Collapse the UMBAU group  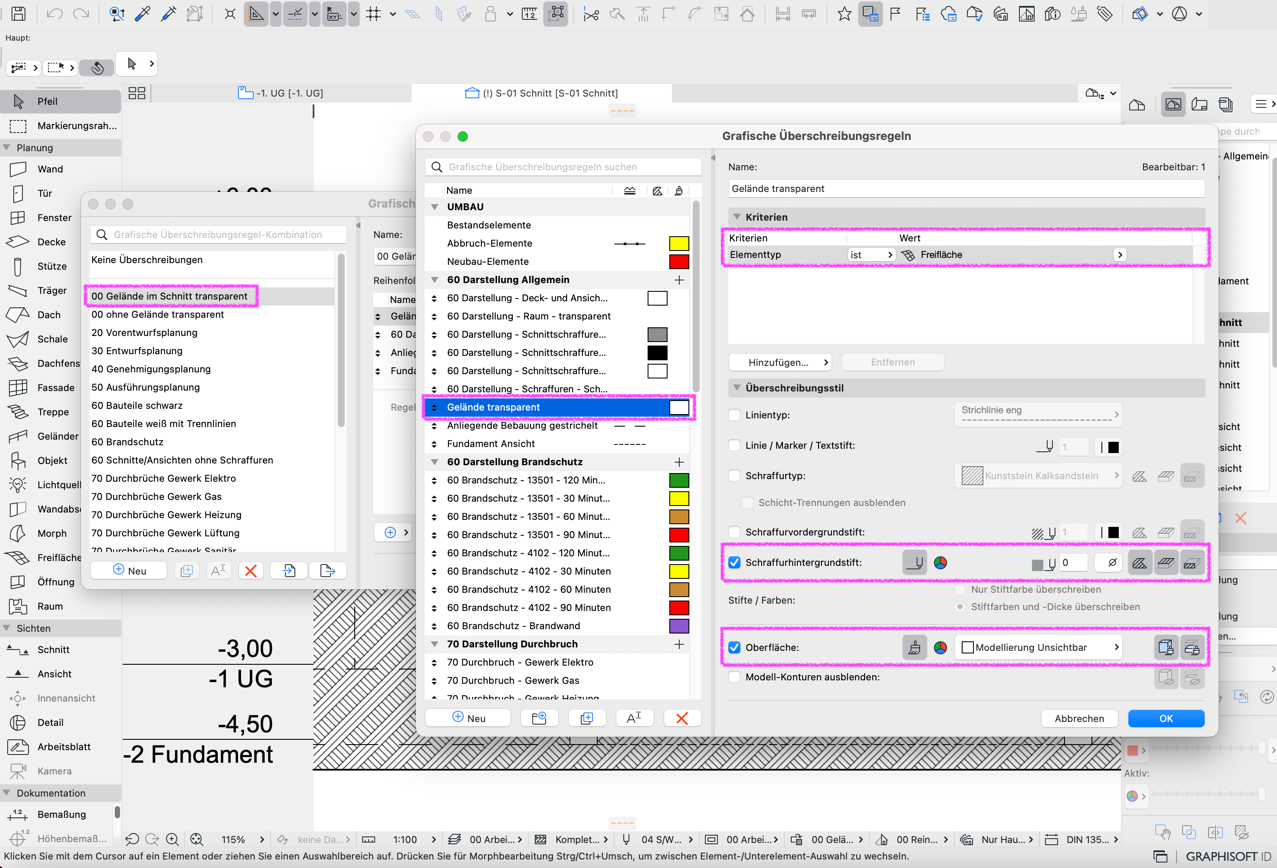point(435,207)
